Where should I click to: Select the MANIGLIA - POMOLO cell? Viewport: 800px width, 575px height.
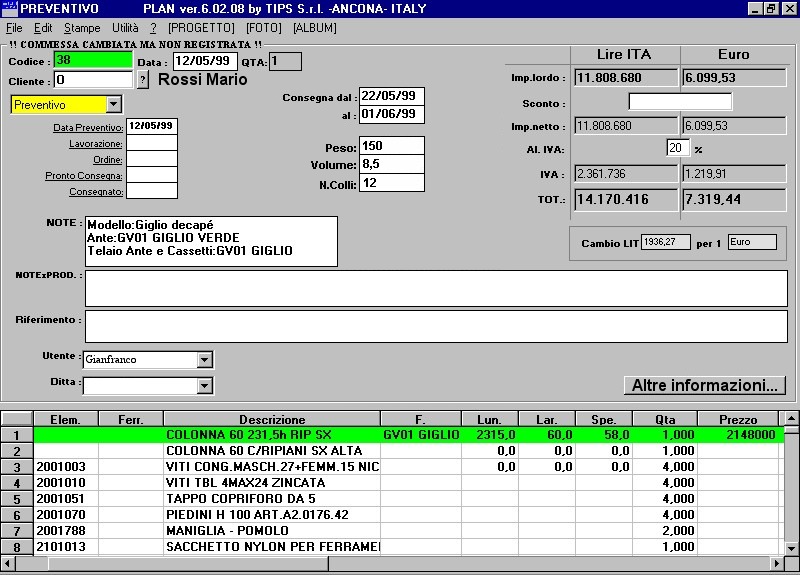pos(272,531)
